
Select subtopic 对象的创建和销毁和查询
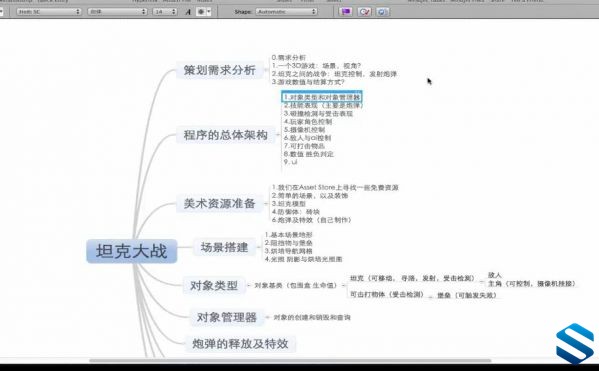tap(312, 317)
